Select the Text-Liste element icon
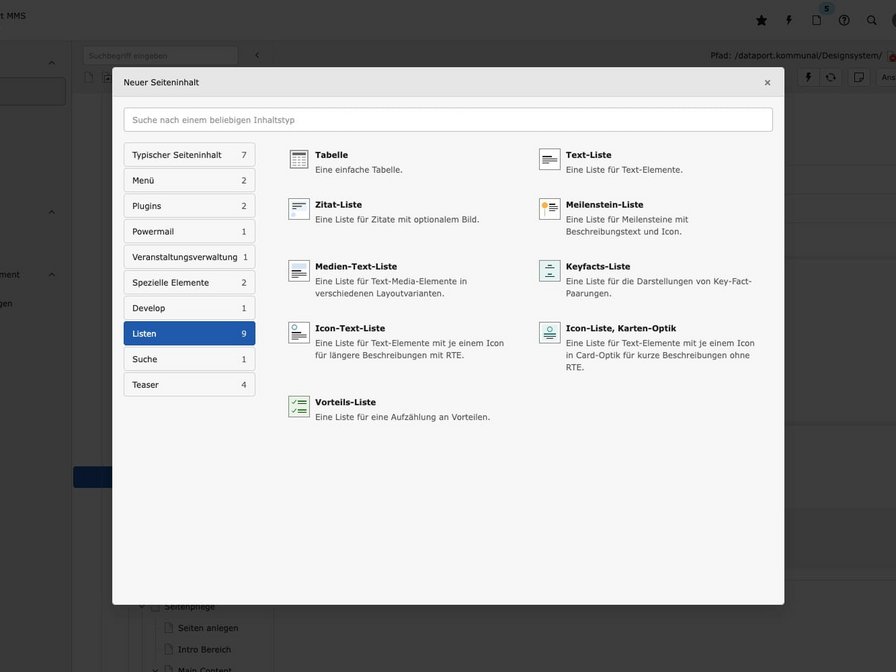This screenshot has width=896, height=672. 550,159
